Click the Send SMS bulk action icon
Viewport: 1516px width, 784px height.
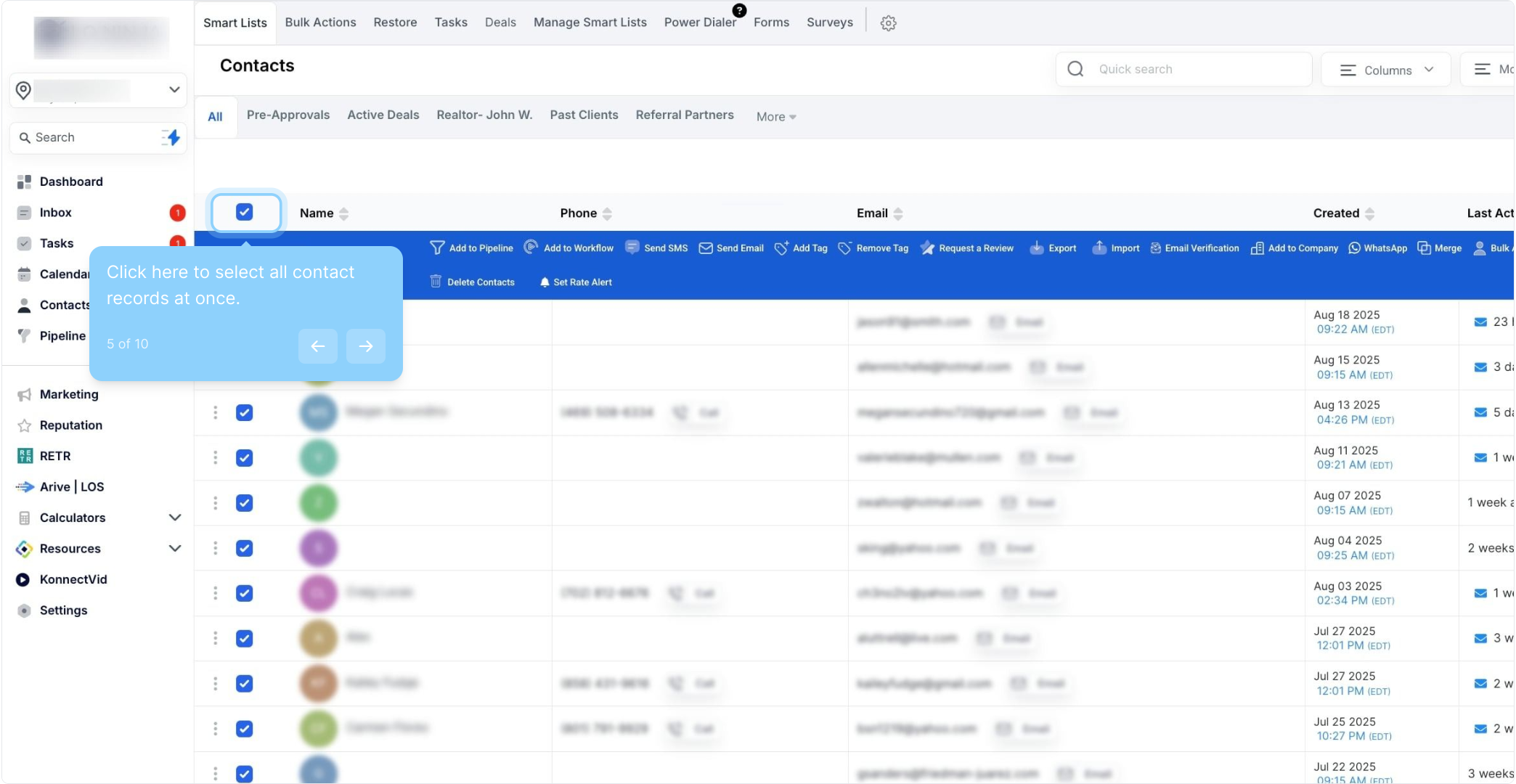point(632,248)
